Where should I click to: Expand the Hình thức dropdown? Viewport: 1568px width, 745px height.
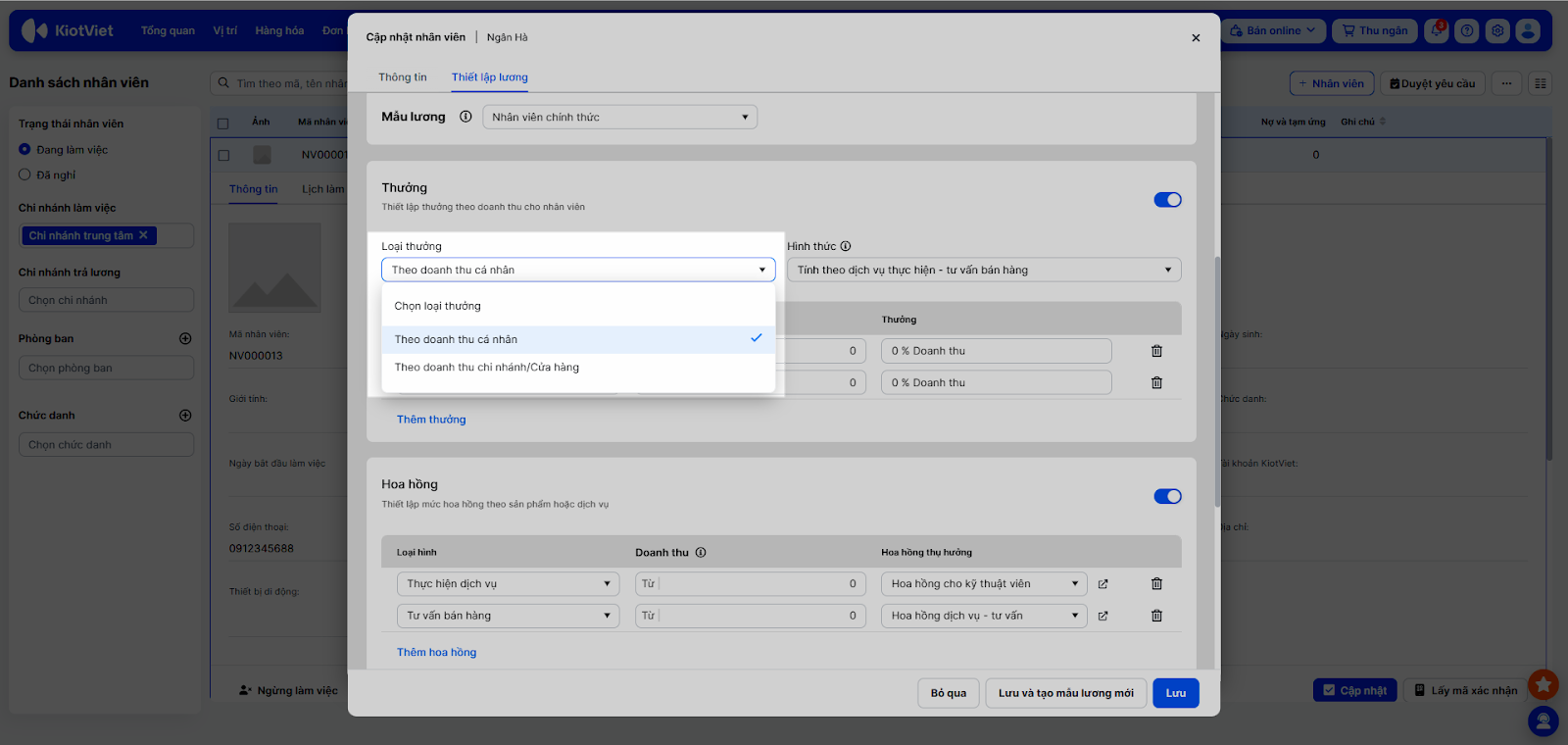coord(983,271)
